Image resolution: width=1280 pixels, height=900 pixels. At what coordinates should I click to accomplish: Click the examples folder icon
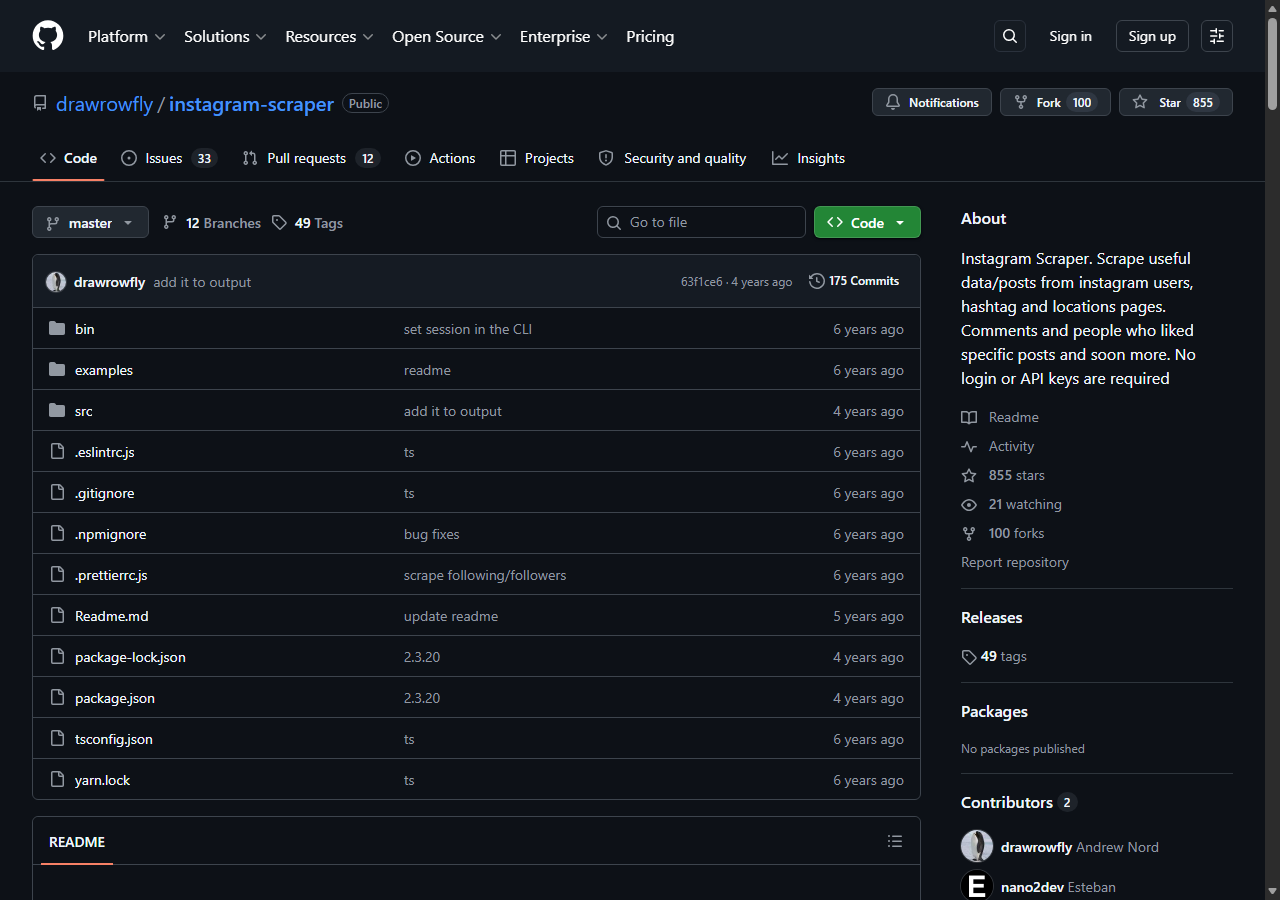click(57, 370)
